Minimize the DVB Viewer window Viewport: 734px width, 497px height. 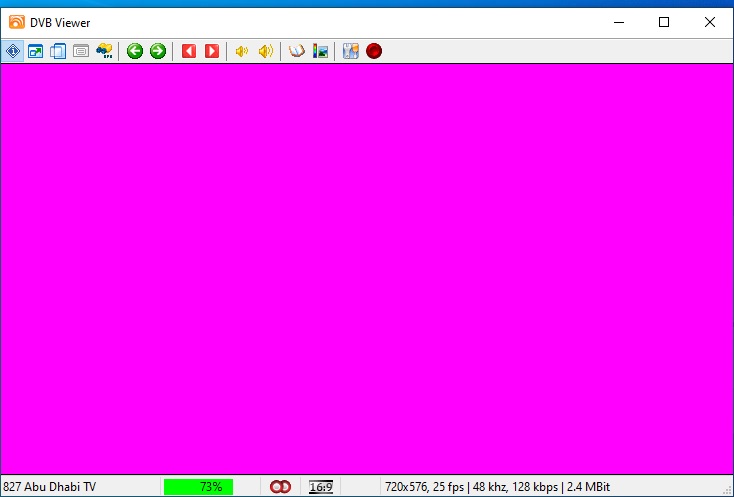pyautogui.click(x=619, y=22)
